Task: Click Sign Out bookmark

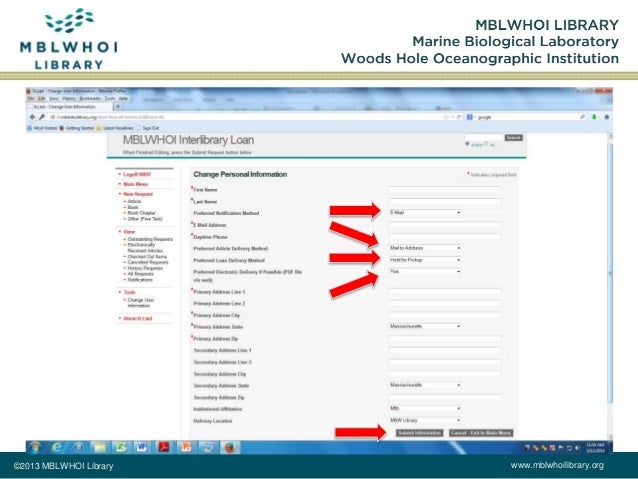Action: point(147,128)
